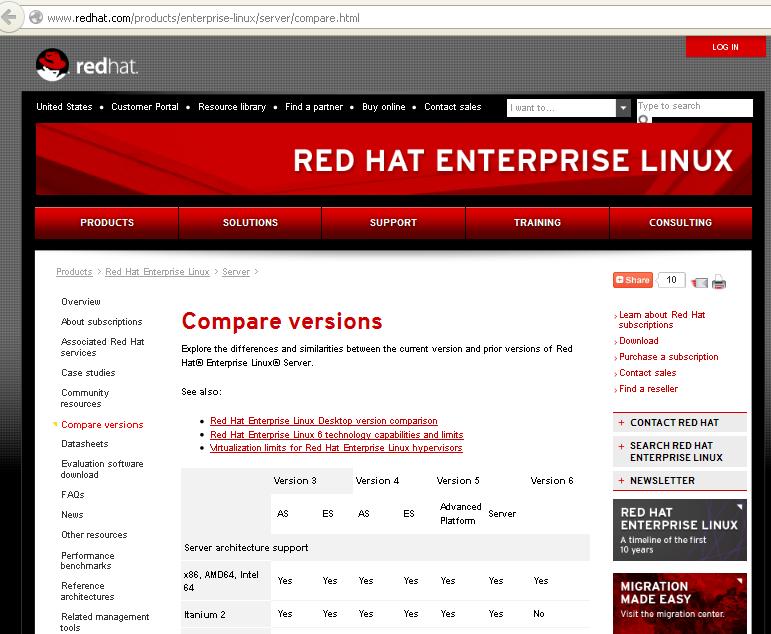Click the print page icon
771x634 pixels.
(x=719, y=282)
